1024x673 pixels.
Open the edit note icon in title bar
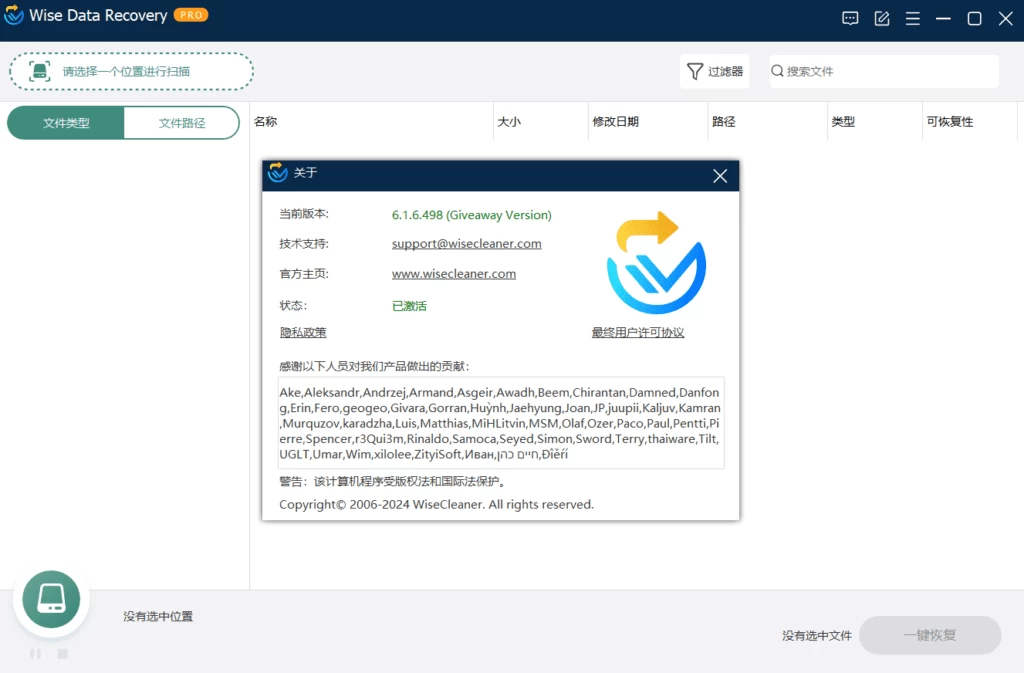click(x=881, y=18)
